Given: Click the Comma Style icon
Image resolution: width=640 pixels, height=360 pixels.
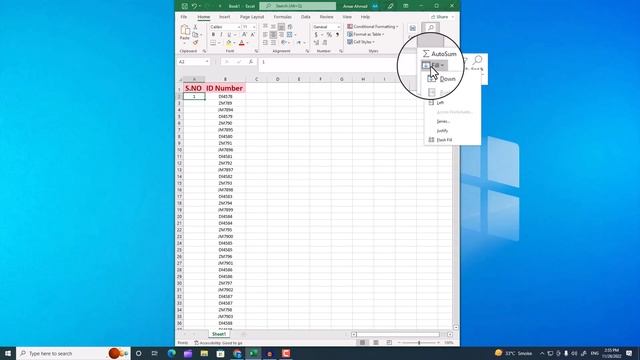Looking at the screenshot, I should coord(338,35).
